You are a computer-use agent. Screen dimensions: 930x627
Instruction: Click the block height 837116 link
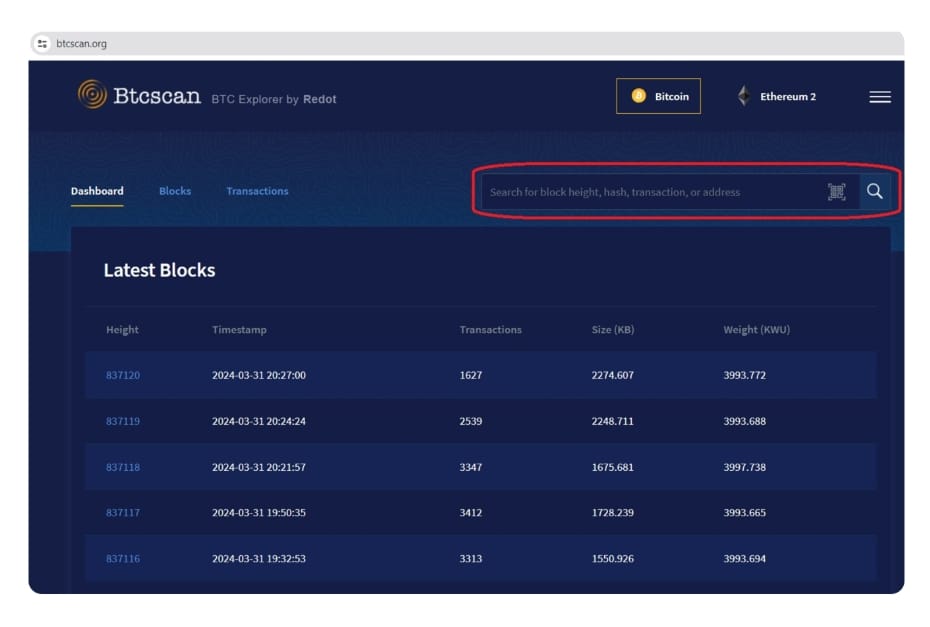point(121,559)
